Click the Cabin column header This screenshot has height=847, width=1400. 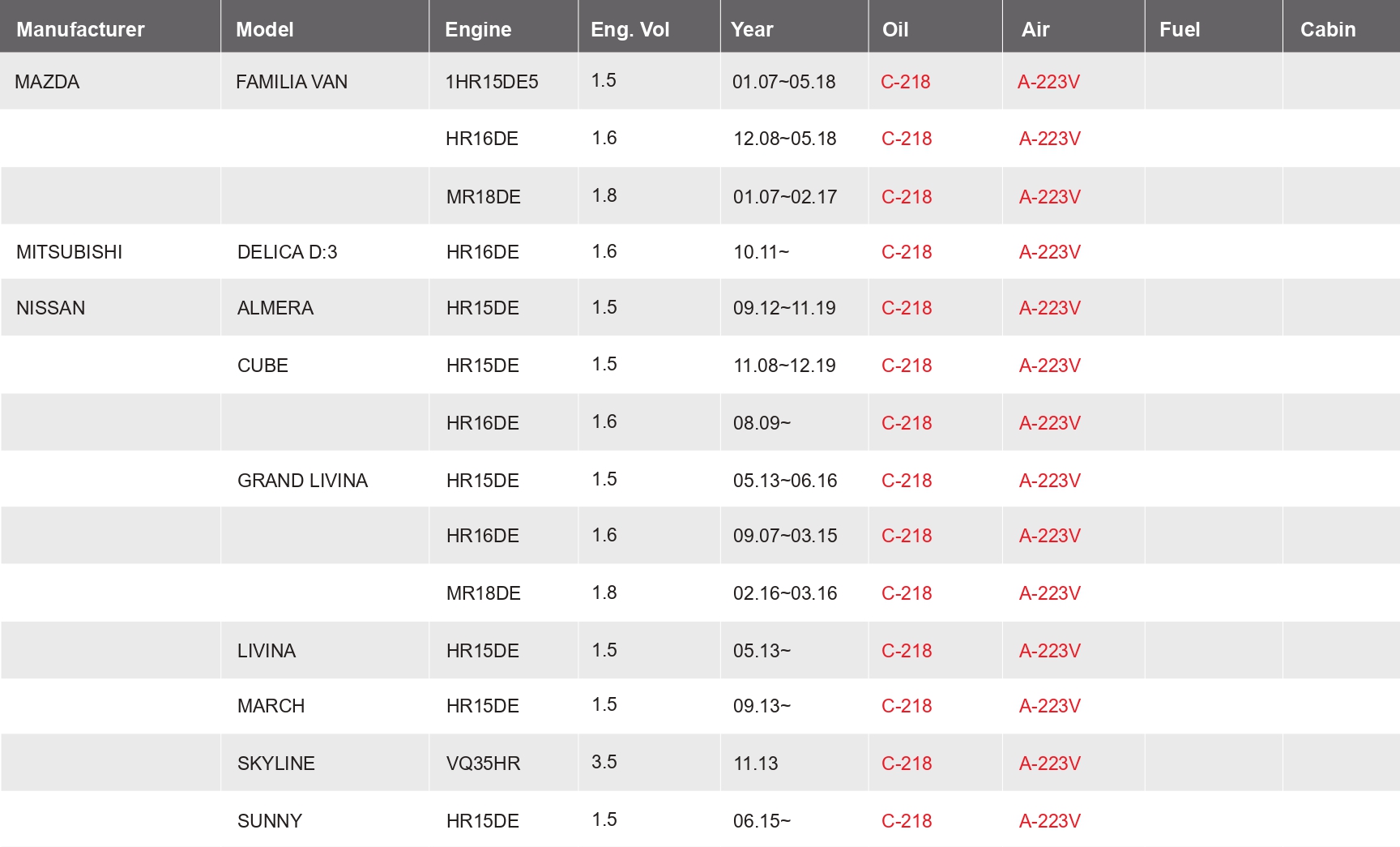coord(1327,30)
